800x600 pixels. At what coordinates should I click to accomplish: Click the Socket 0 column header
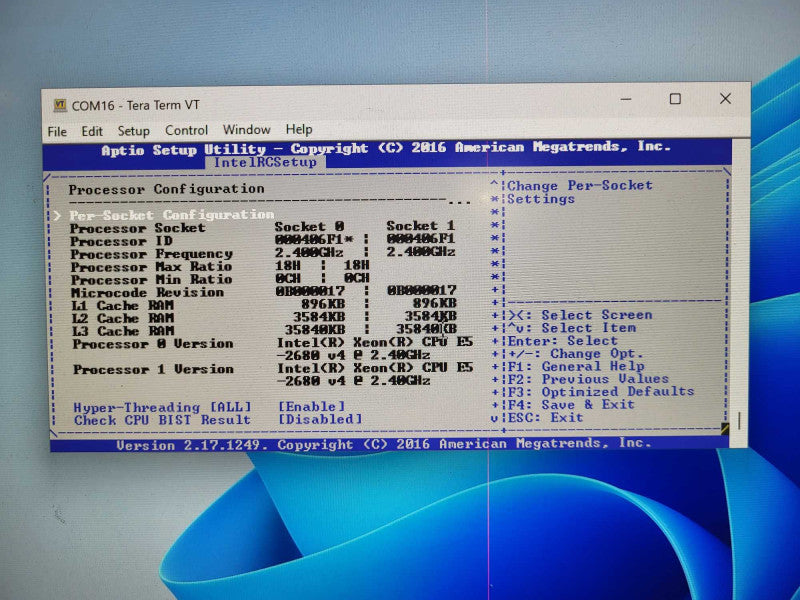(309, 227)
